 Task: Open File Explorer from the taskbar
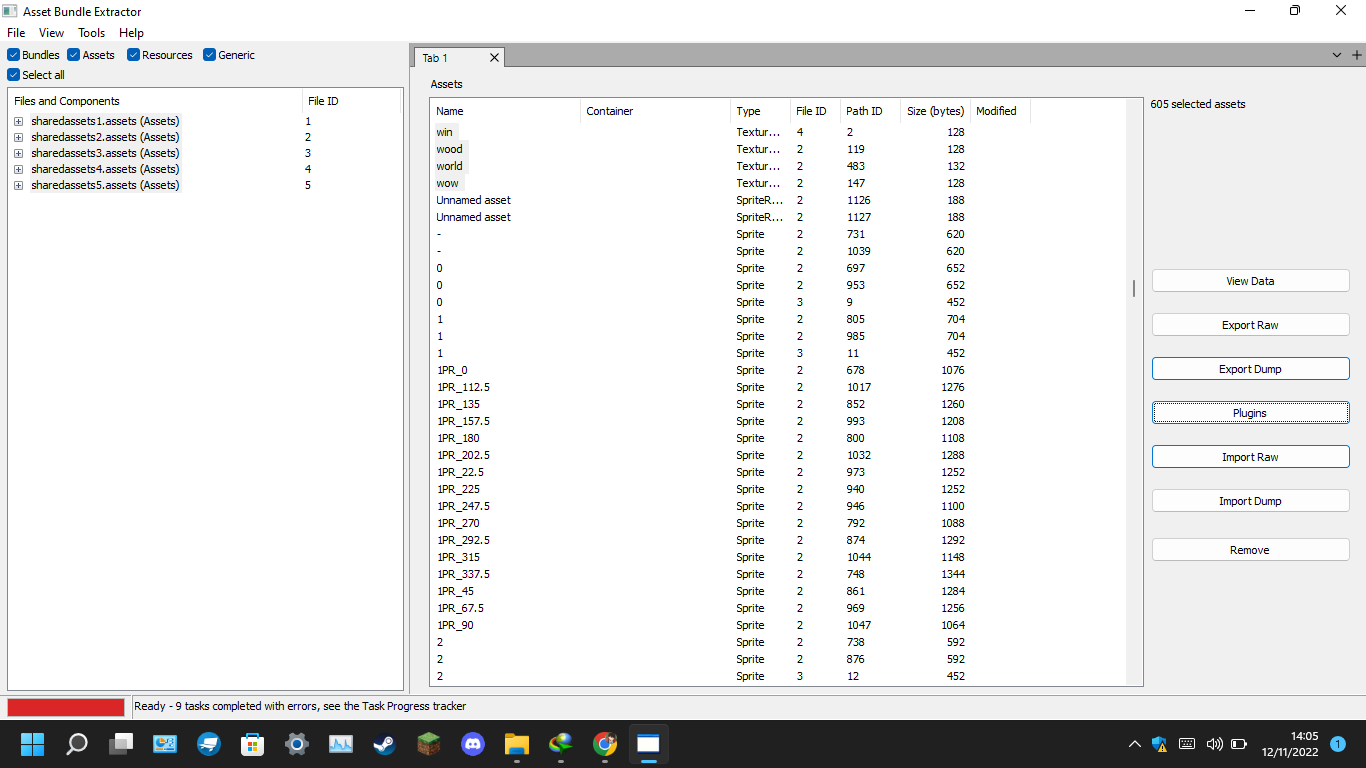click(x=516, y=744)
